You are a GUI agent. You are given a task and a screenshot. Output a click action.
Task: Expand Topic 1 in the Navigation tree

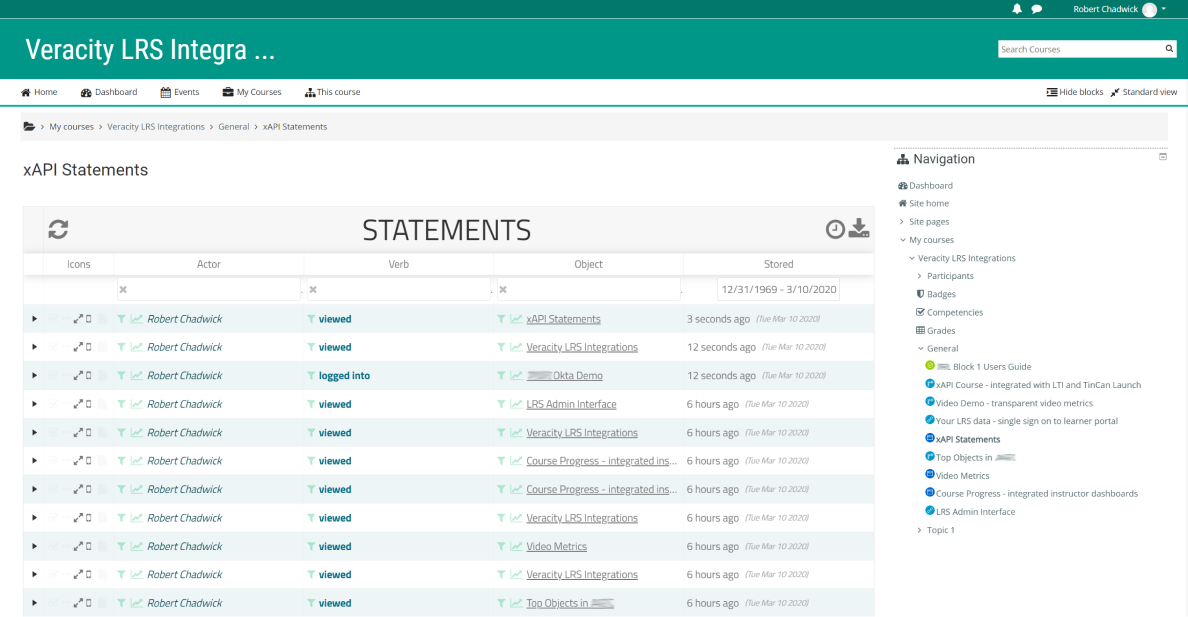pos(920,529)
